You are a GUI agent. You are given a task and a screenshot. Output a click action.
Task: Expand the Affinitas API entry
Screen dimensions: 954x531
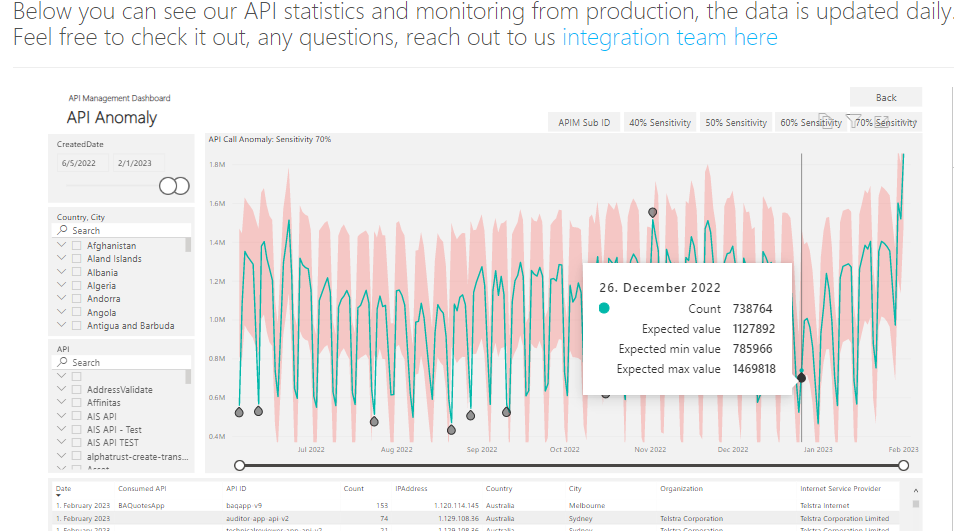pyautogui.click(x=62, y=403)
